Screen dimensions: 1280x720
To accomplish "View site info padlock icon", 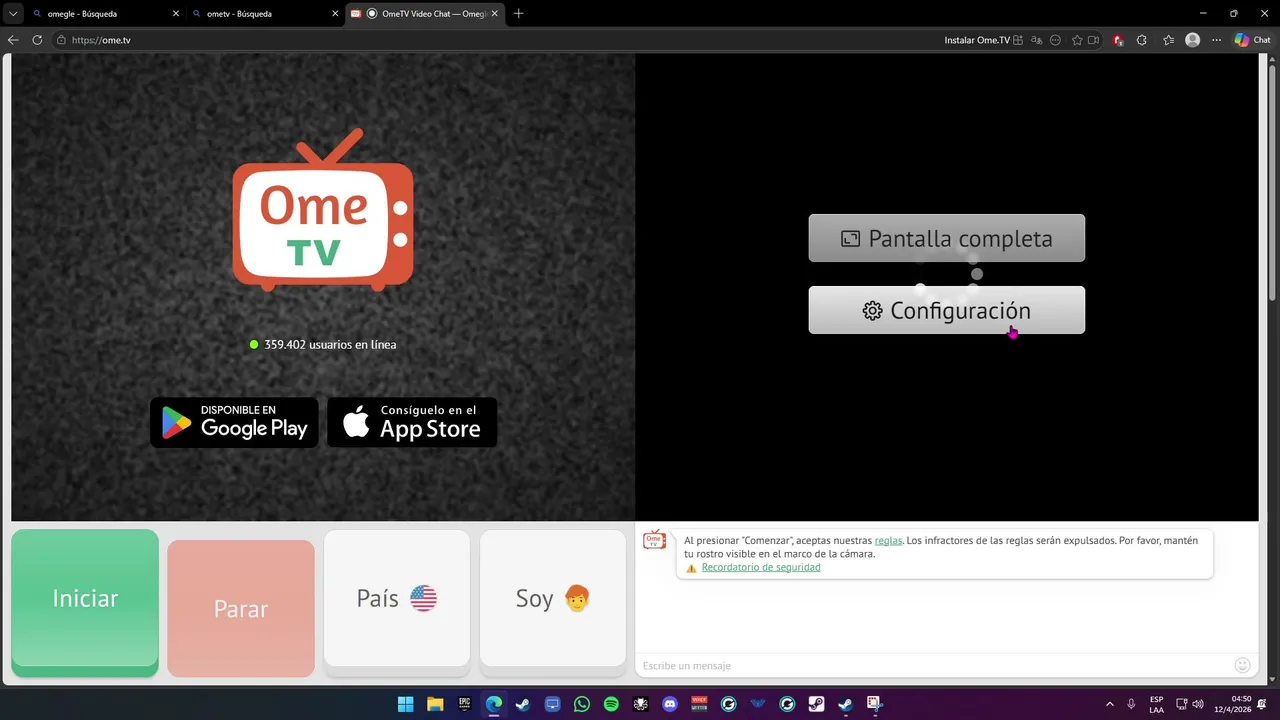I will [x=61, y=40].
